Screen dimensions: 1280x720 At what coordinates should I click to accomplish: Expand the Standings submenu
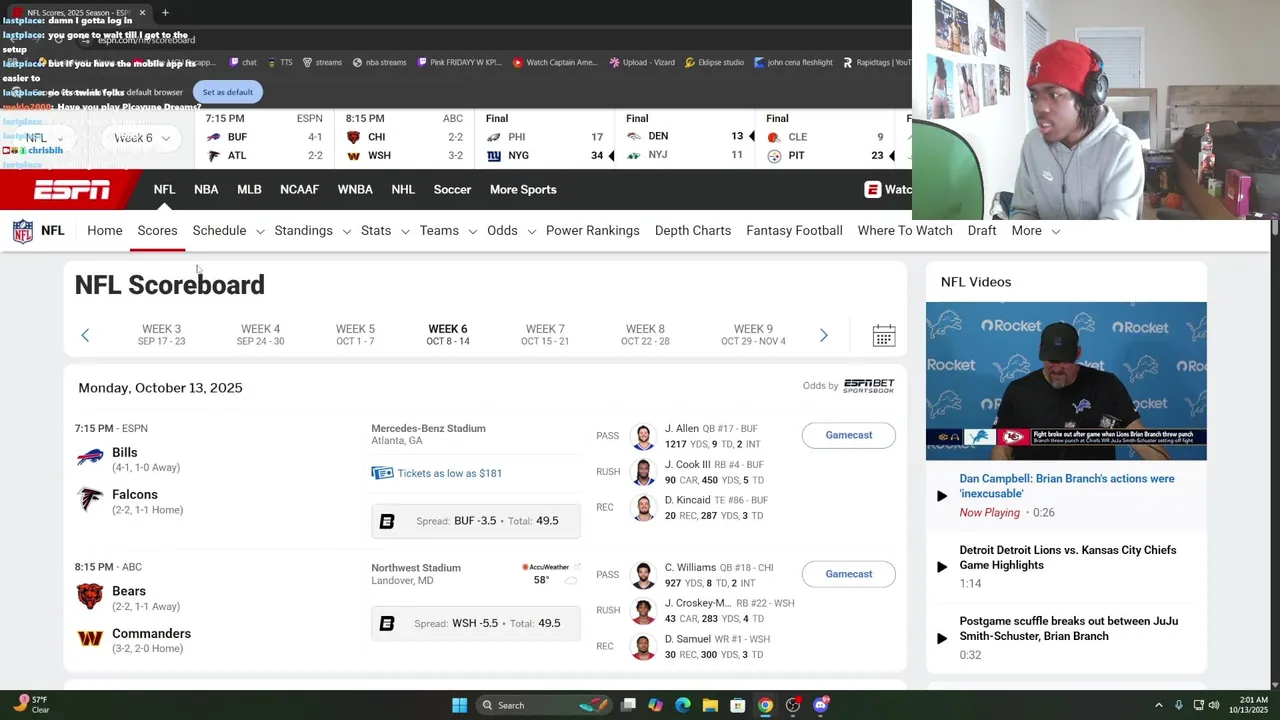point(347,232)
